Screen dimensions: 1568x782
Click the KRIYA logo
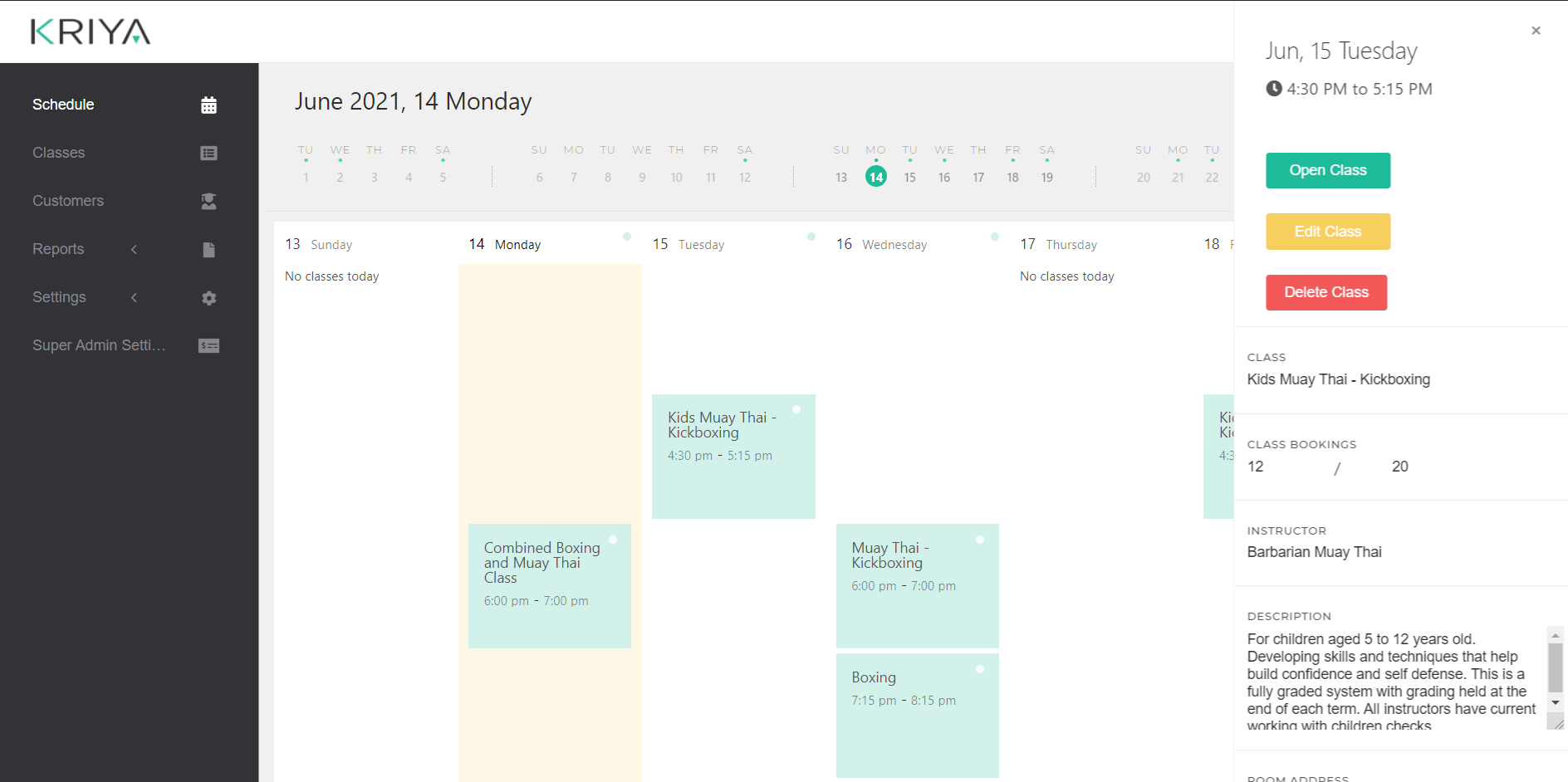click(x=91, y=32)
